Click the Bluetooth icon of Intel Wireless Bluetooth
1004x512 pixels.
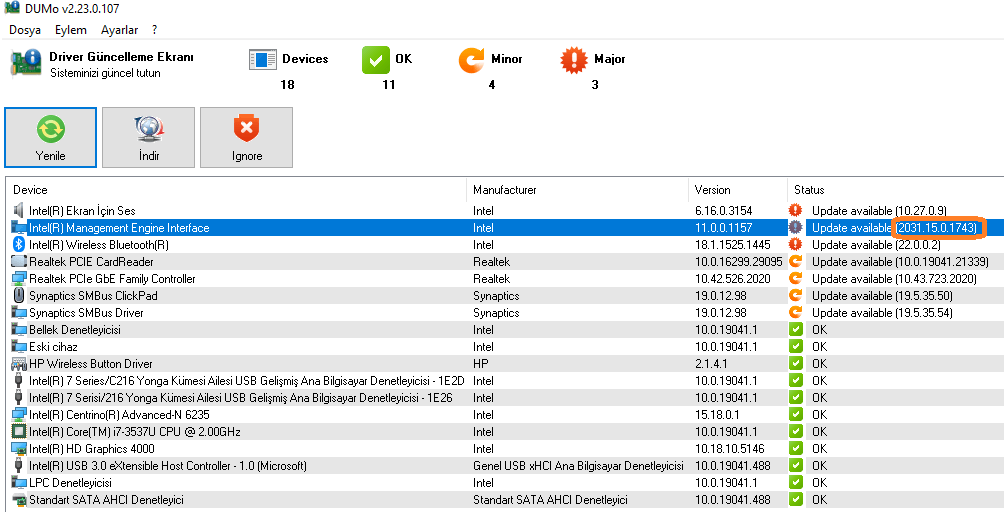[x=19, y=244]
